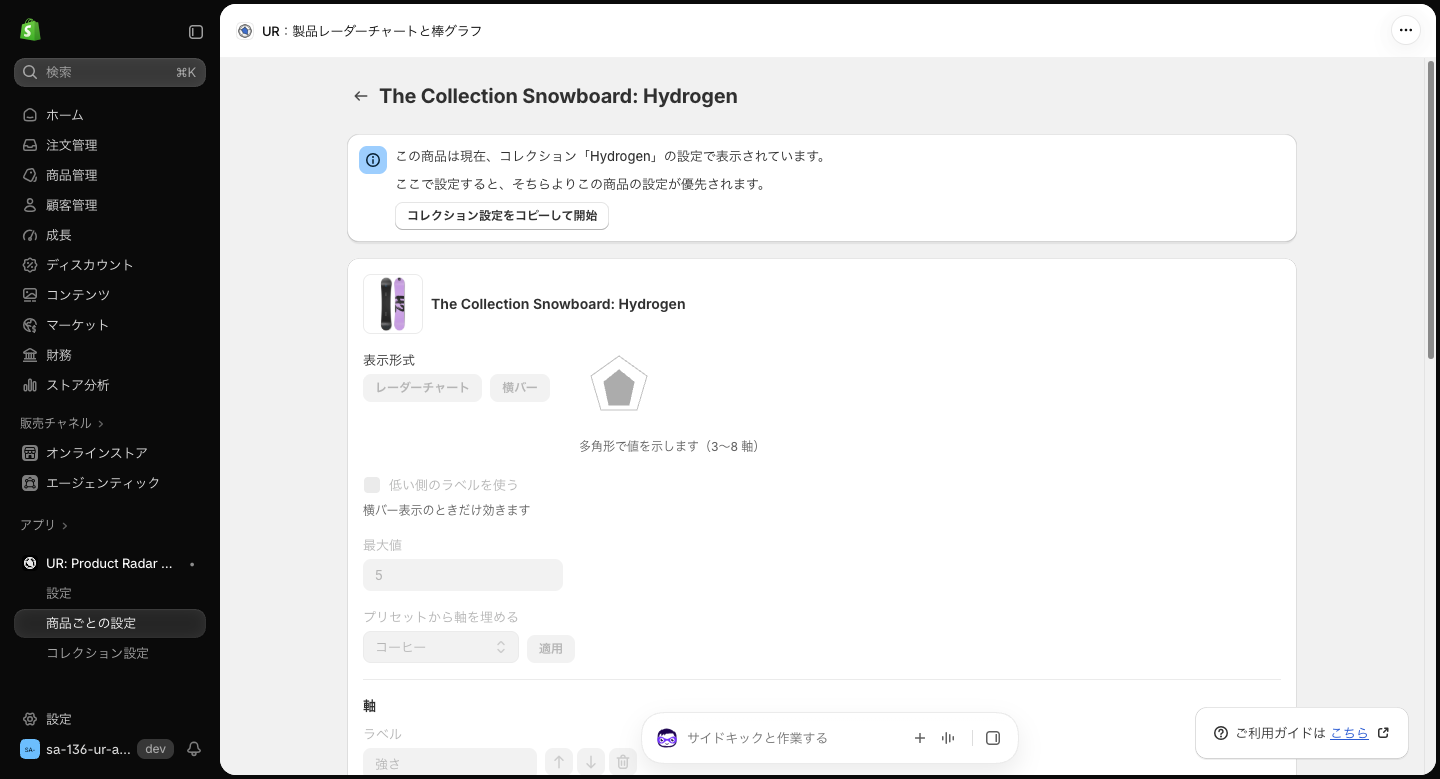1440x779 pixels.
Task: Select the レーダーチャート display format
Action: (422, 388)
